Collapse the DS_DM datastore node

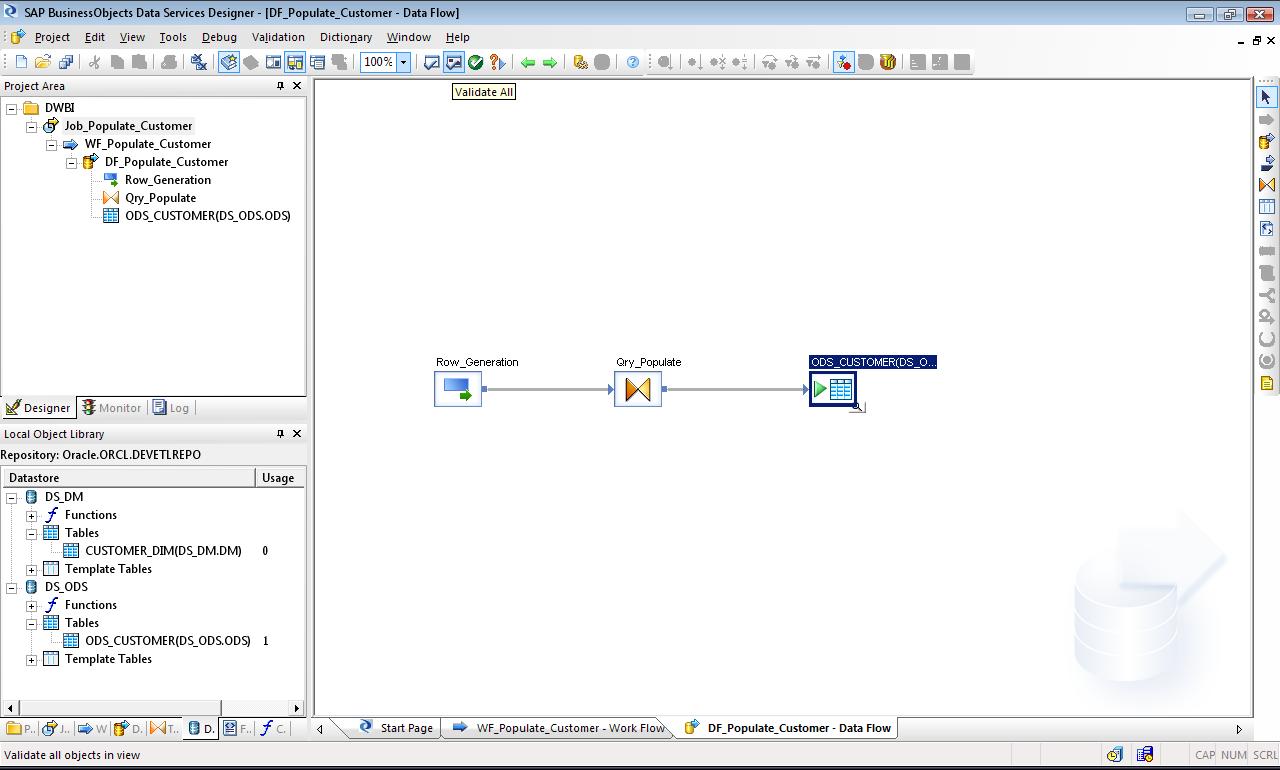click(x=12, y=497)
